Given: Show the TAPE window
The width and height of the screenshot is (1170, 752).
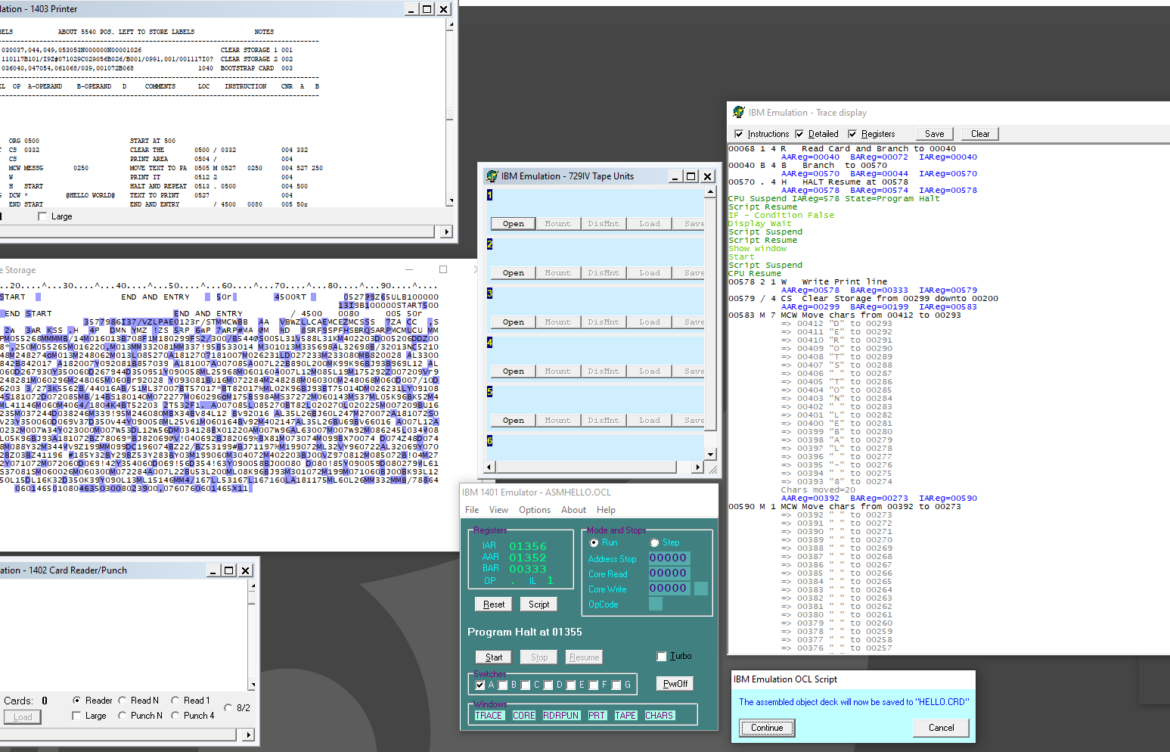Looking at the screenshot, I should [625, 715].
